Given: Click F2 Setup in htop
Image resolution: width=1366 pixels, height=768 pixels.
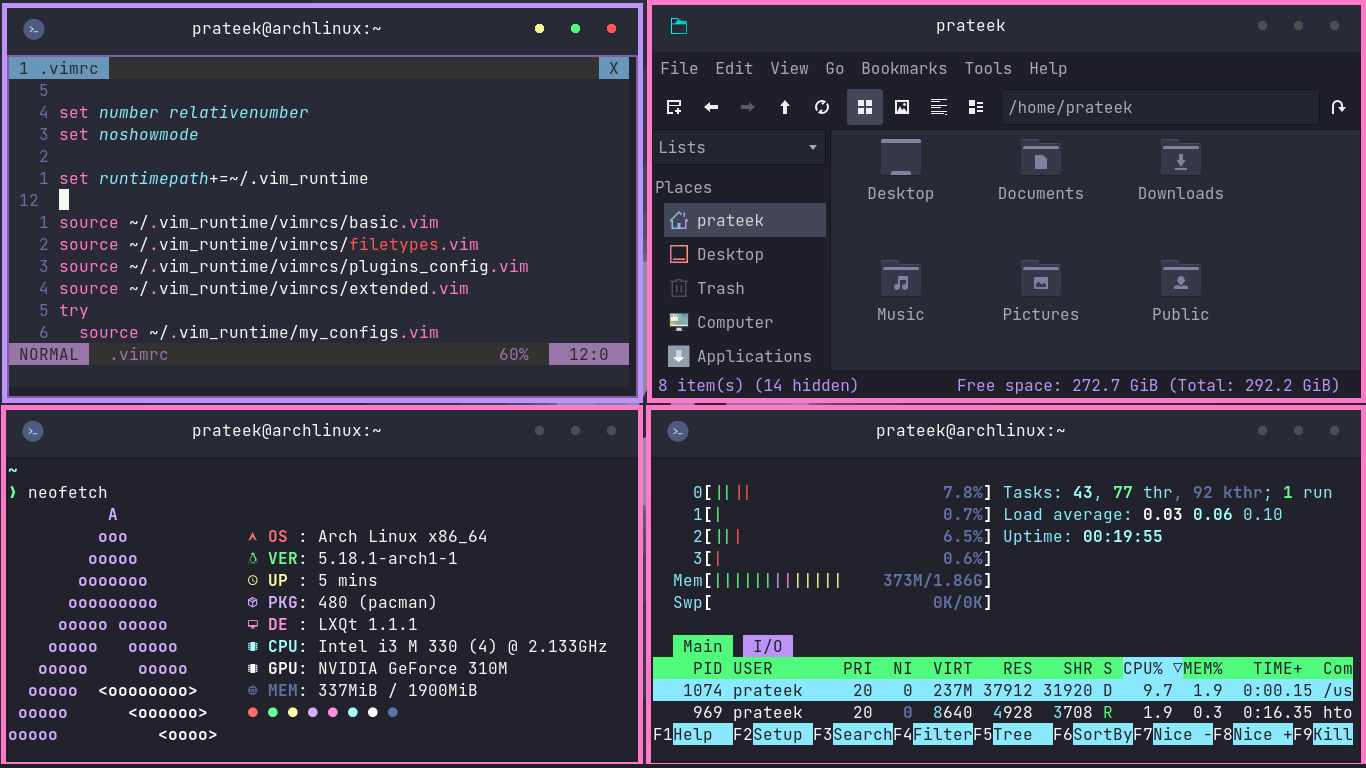Looking at the screenshot, I should (772, 734).
